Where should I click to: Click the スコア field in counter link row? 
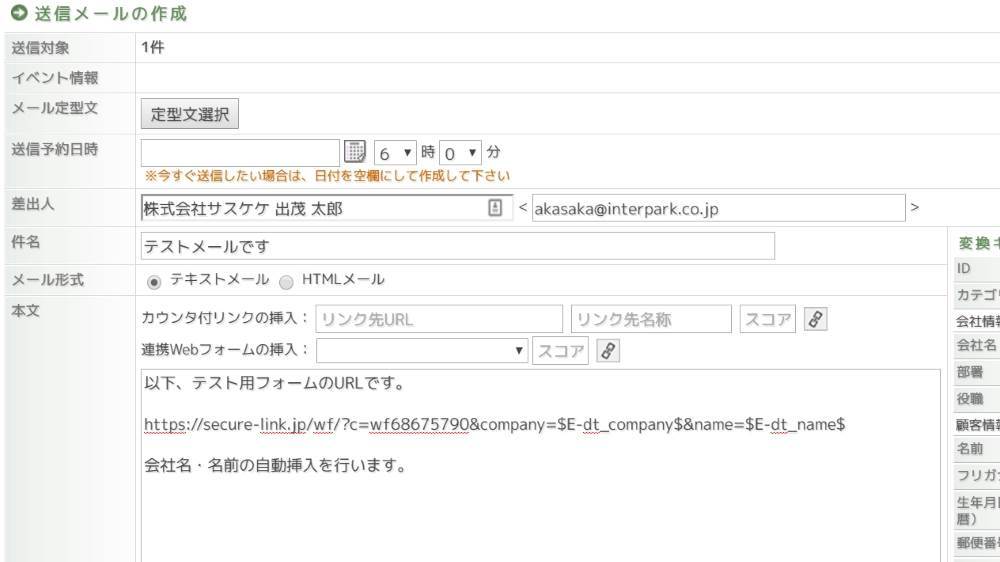767,319
